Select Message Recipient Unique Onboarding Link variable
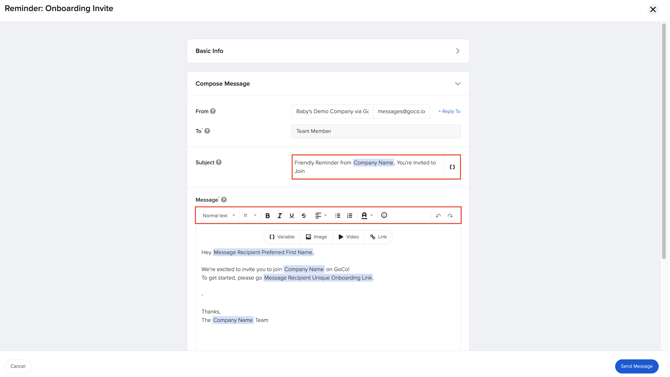670x377 pixels. (x=318, y=278)
